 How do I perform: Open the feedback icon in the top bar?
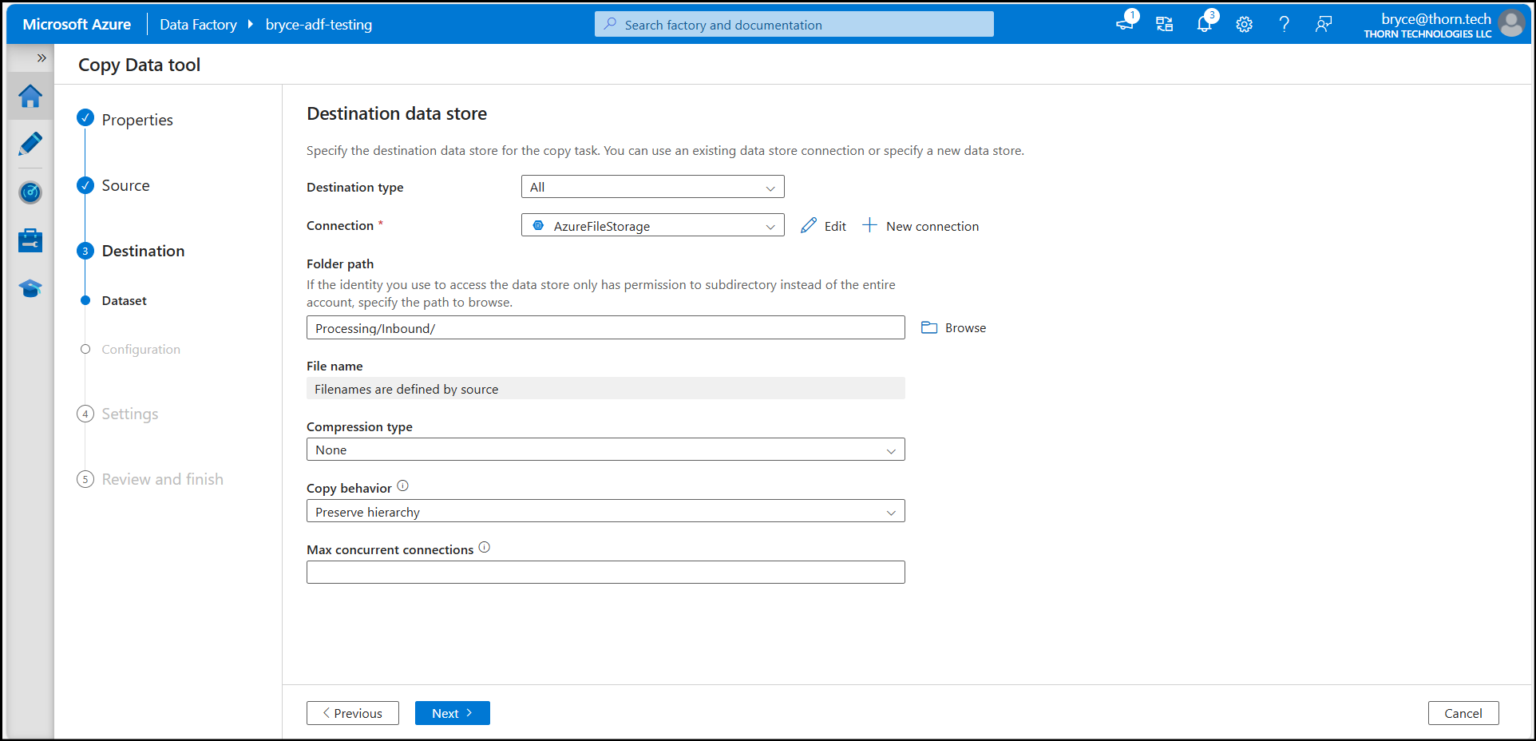1324,23
